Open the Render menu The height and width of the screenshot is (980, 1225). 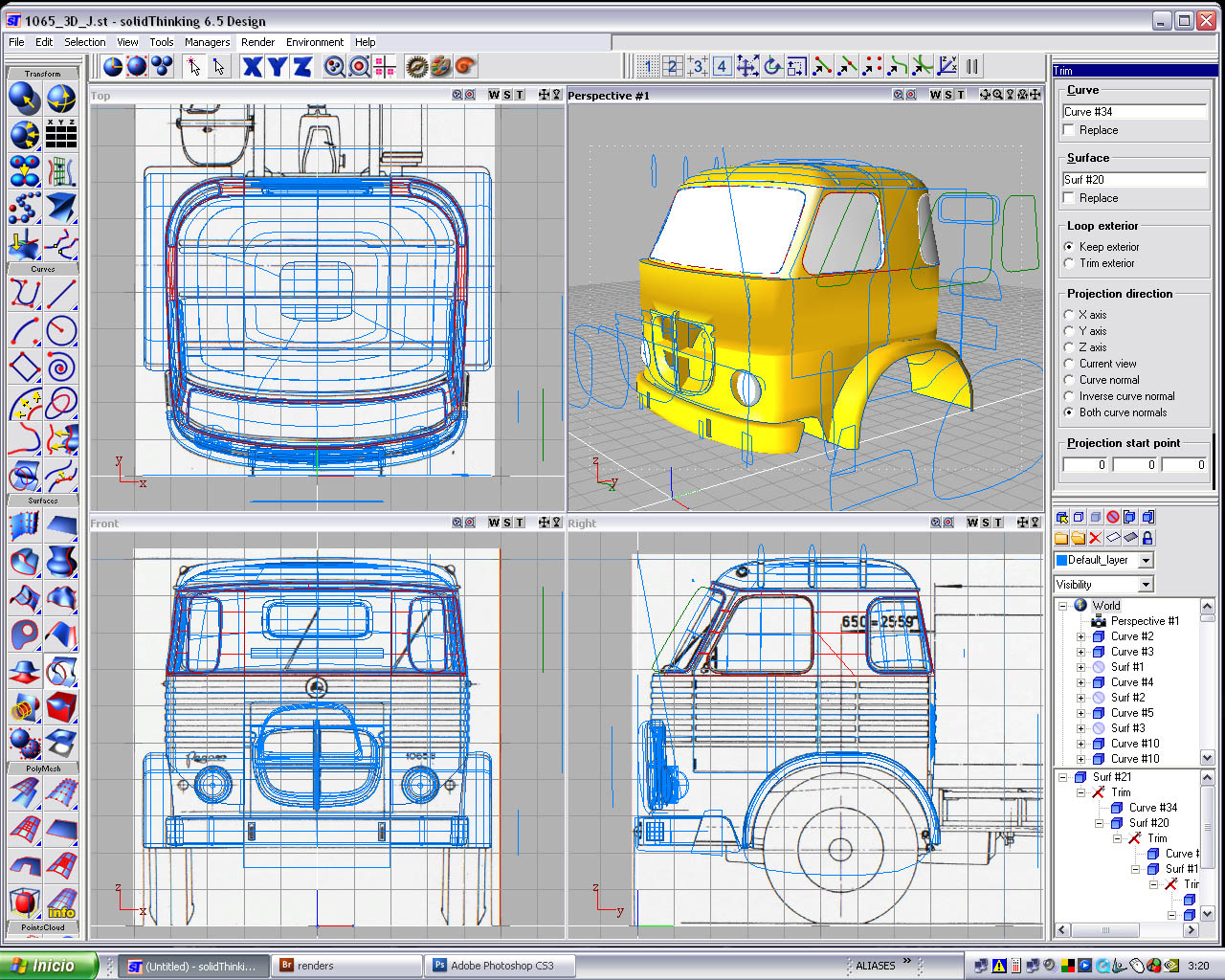[x=257, y=42]
